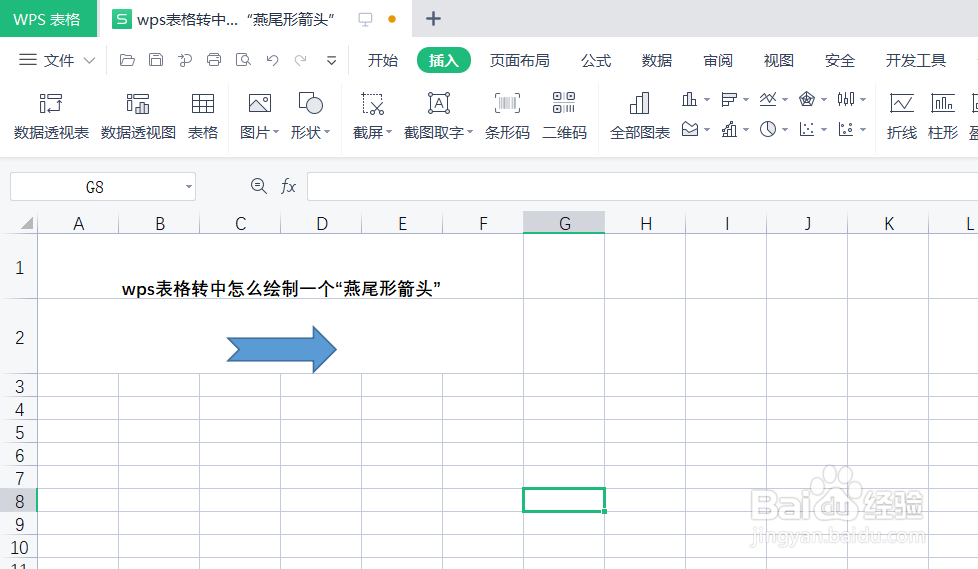Expand the column chart dropdown arrow
Viewport: 978px width, 569px height.
click(x=707, y=99)
